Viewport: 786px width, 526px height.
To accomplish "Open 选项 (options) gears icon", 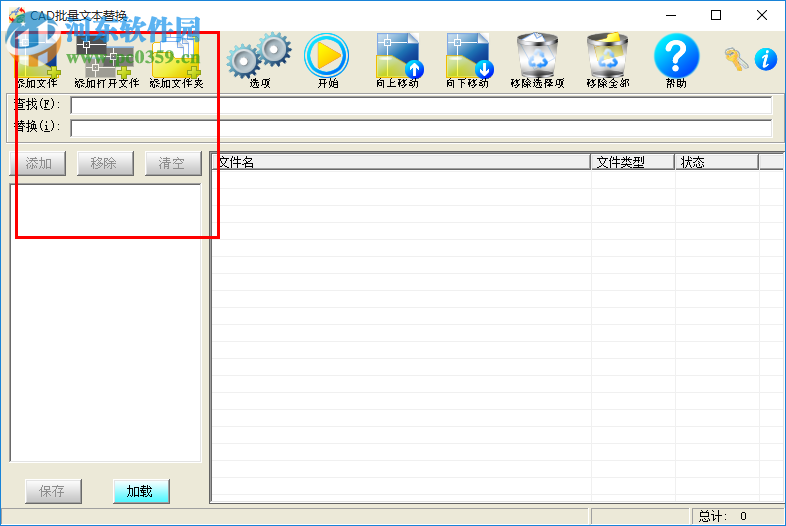I will click(x=259, y=60).
